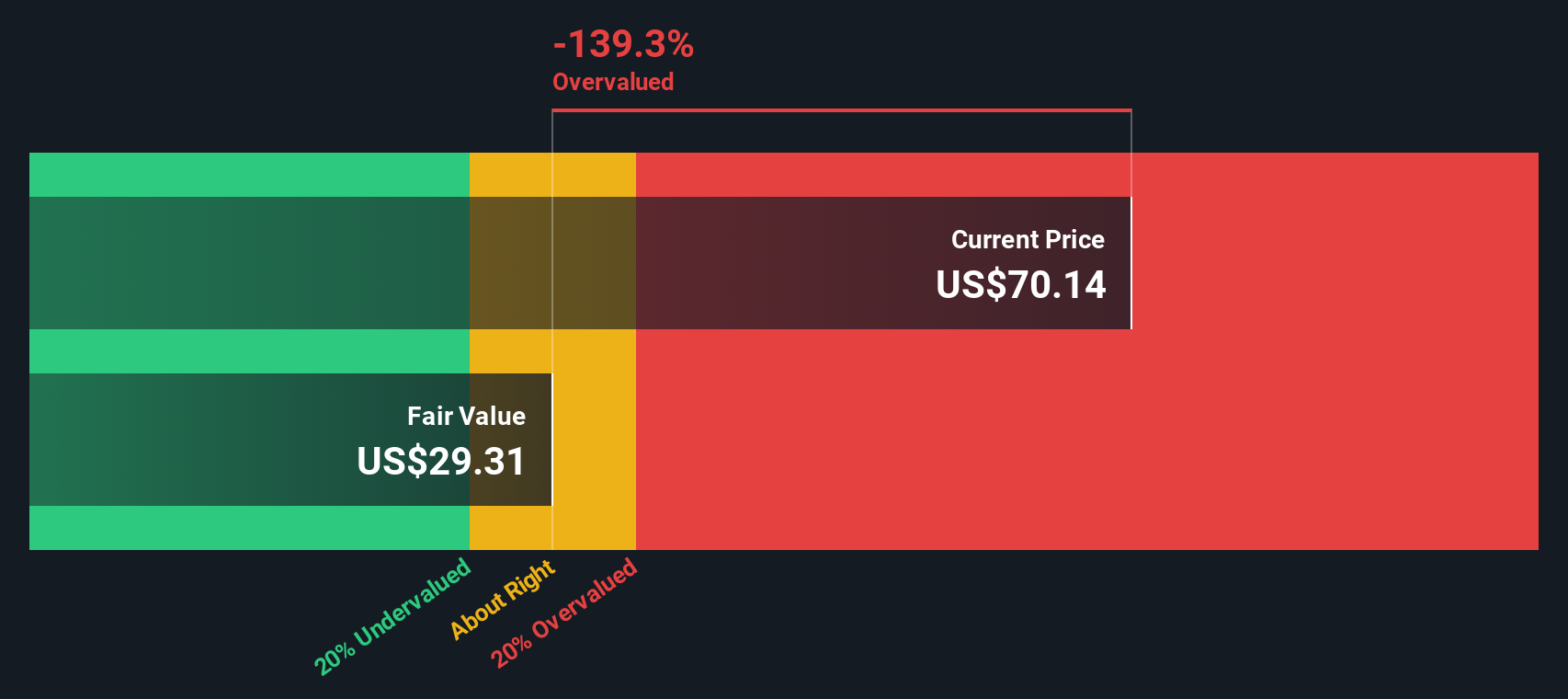
Task: Click the dark Current Price bar over green zone
Action: point(249,263)
